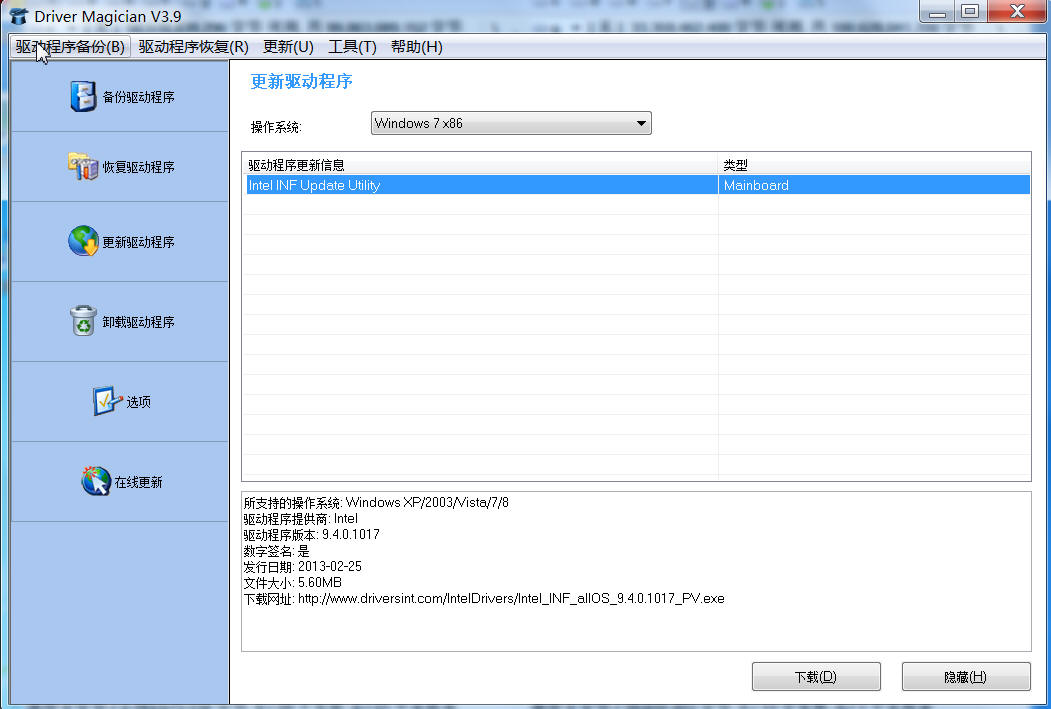
Task: Click the file size 5.60MB line
Action: point(292,582)
